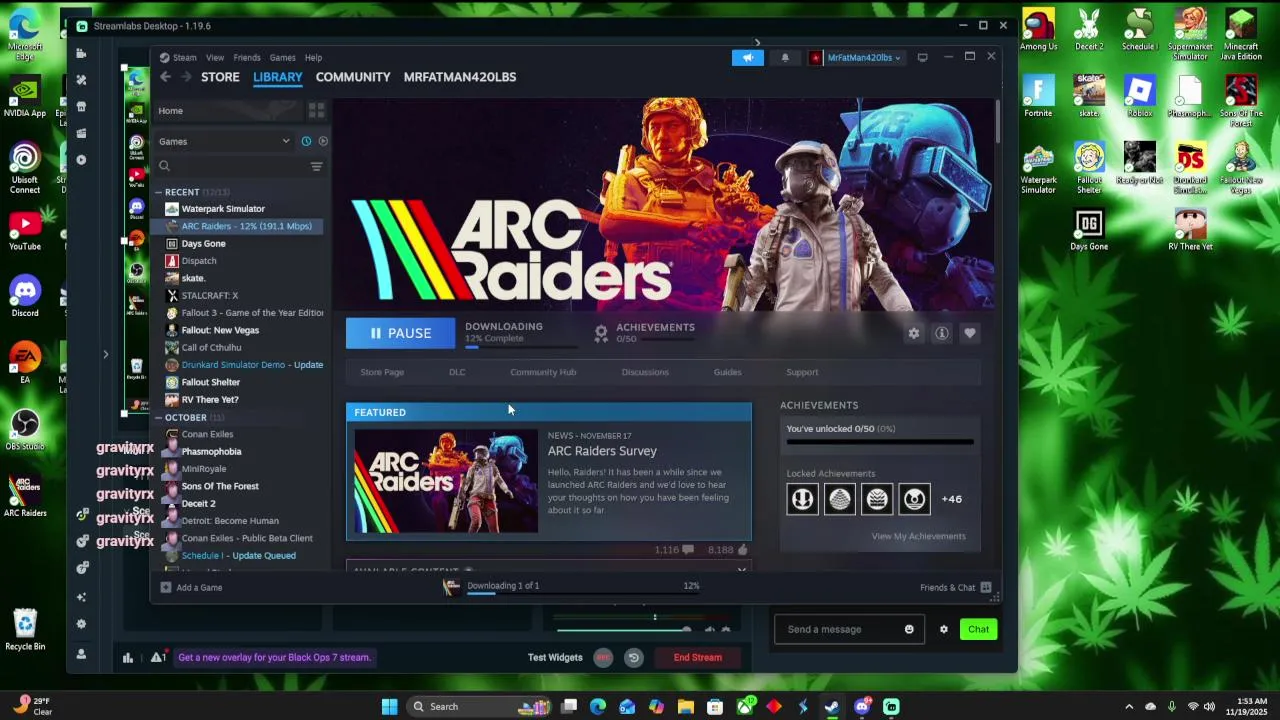
Task: Click Add a Game
Action: [191, 587]
